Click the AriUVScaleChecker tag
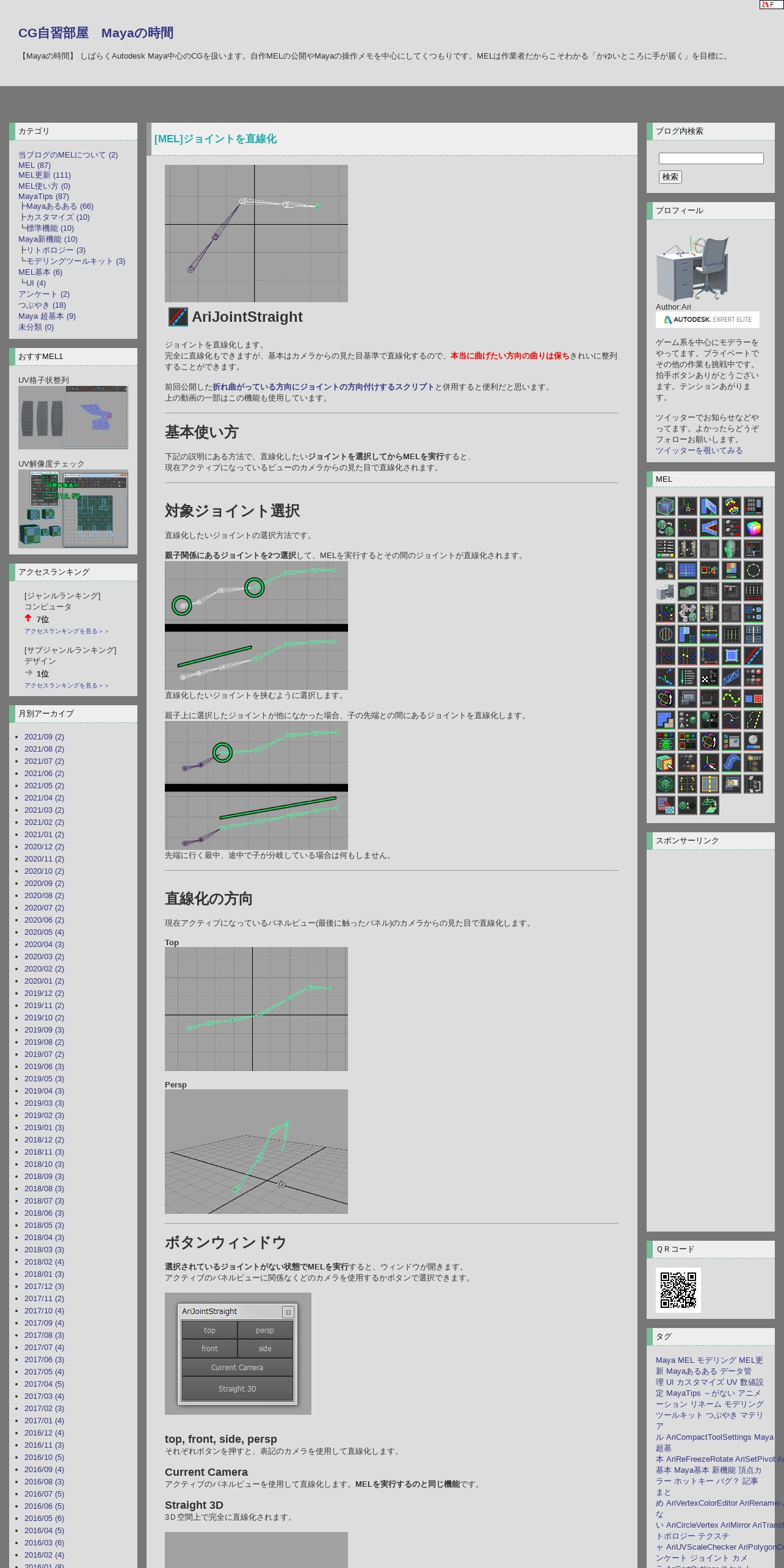This screenshot has width=784, height=1568. pyautogui.click(x=701, y=1547)
